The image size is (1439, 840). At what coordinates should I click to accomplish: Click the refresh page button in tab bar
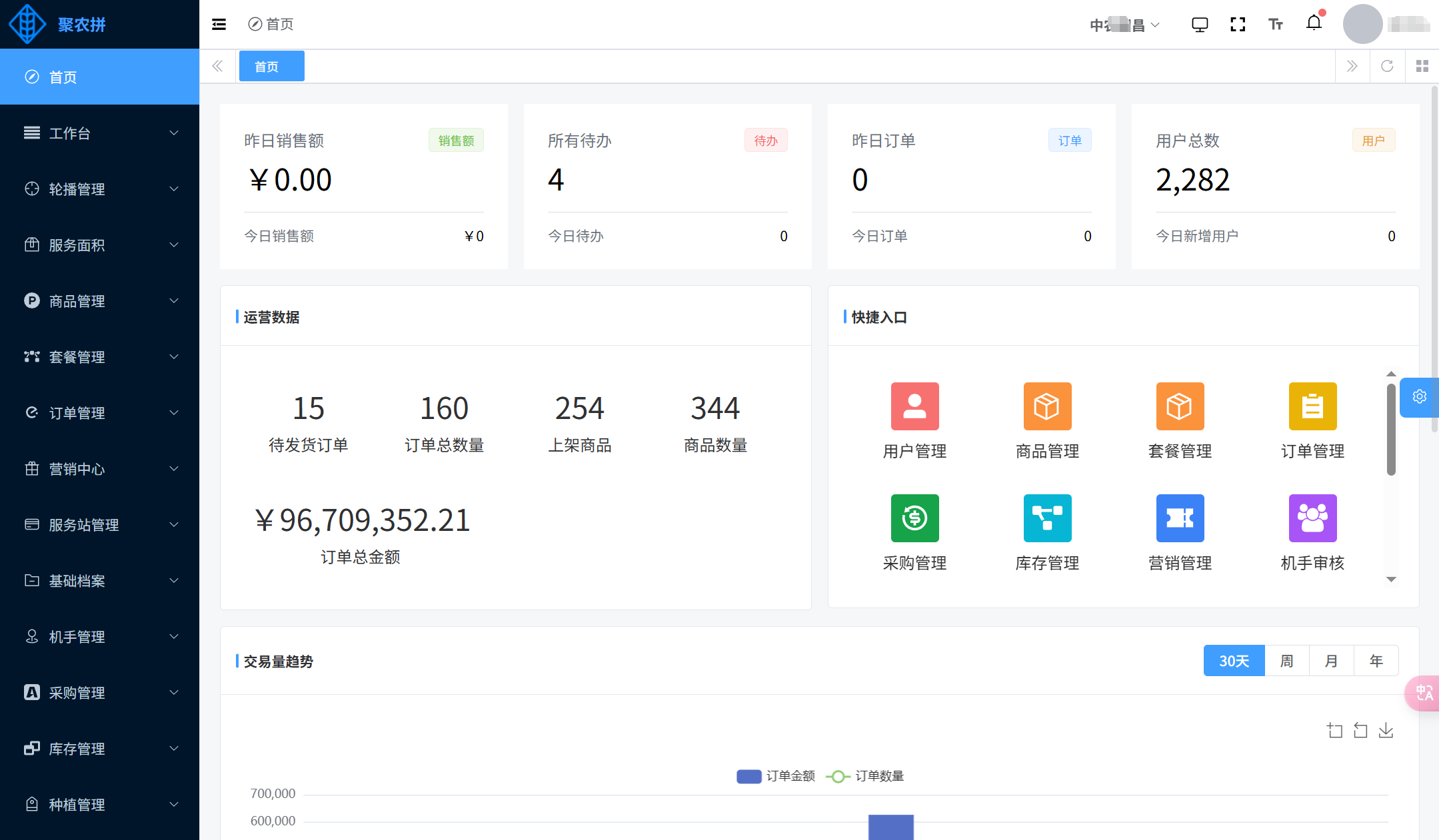point(1387,66)
